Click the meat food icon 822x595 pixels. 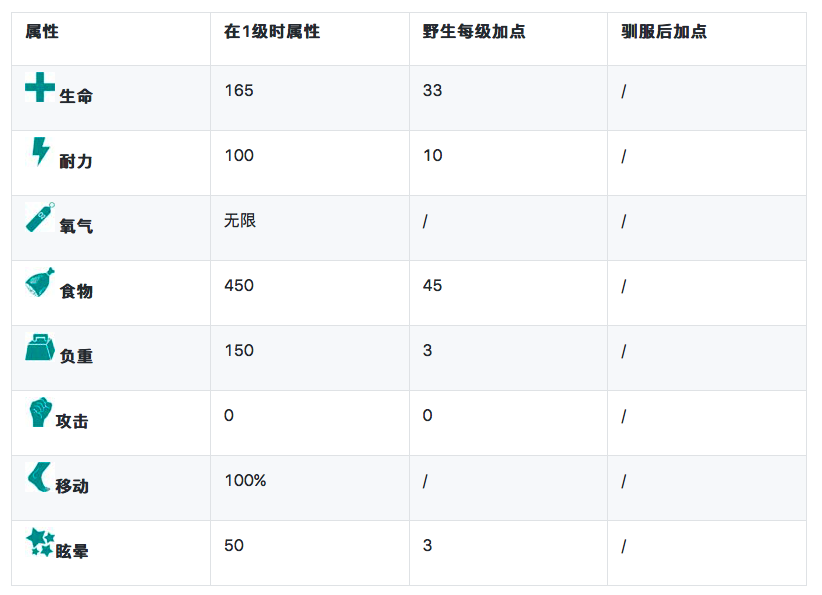40,283
